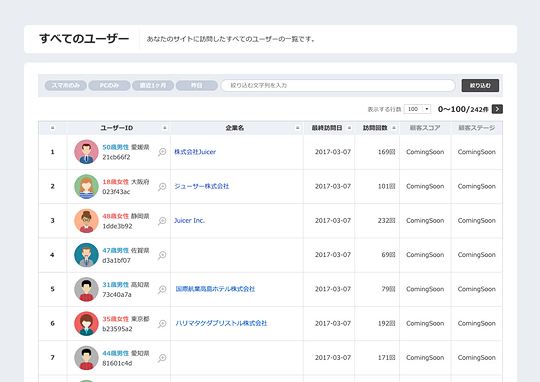Open sort menu on ユーザーID column
This screenshot has height=382, width=540.
point(165,128)
